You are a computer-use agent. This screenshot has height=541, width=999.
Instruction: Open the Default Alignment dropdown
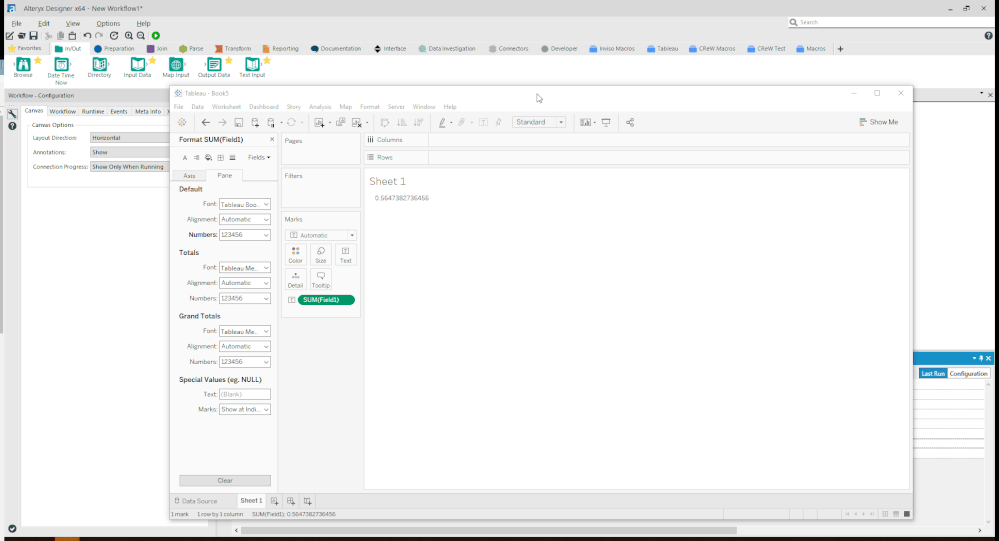pyautogui.click(x=245, y=220)
